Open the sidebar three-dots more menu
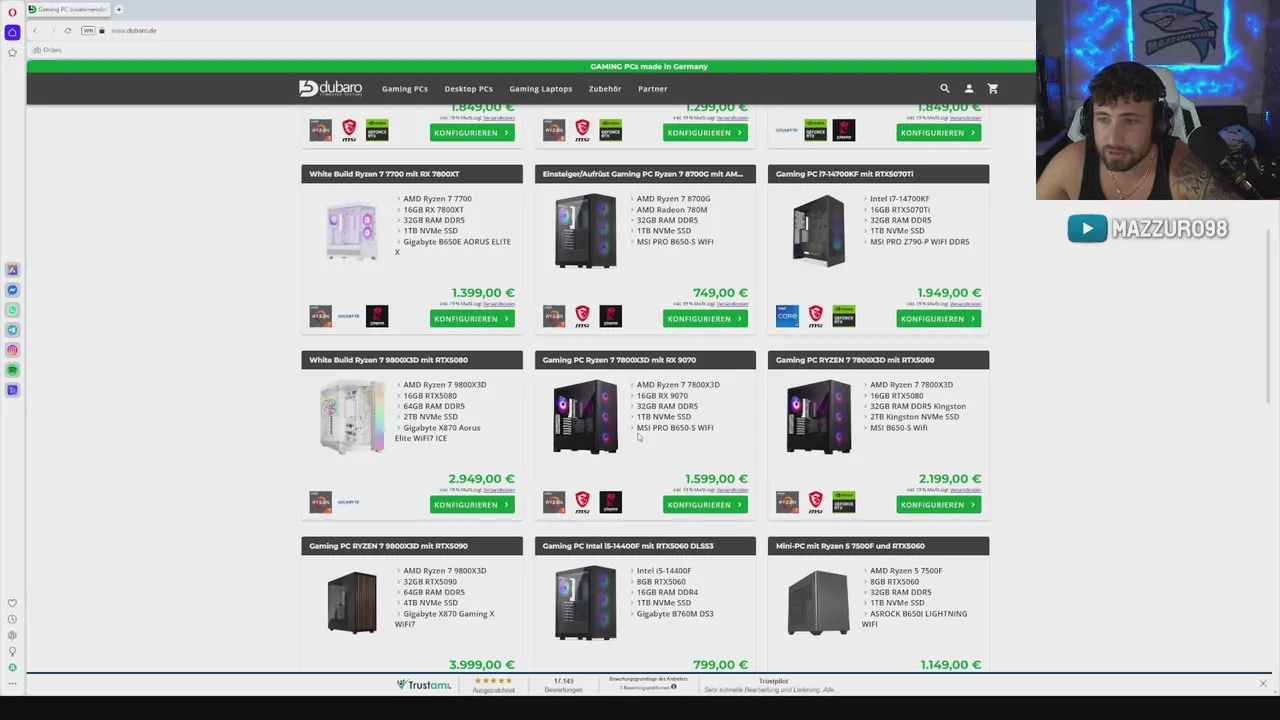Image resolution: width=1280 pixels, height=720 pixels. pyautogui.click(x=12, y=684)
